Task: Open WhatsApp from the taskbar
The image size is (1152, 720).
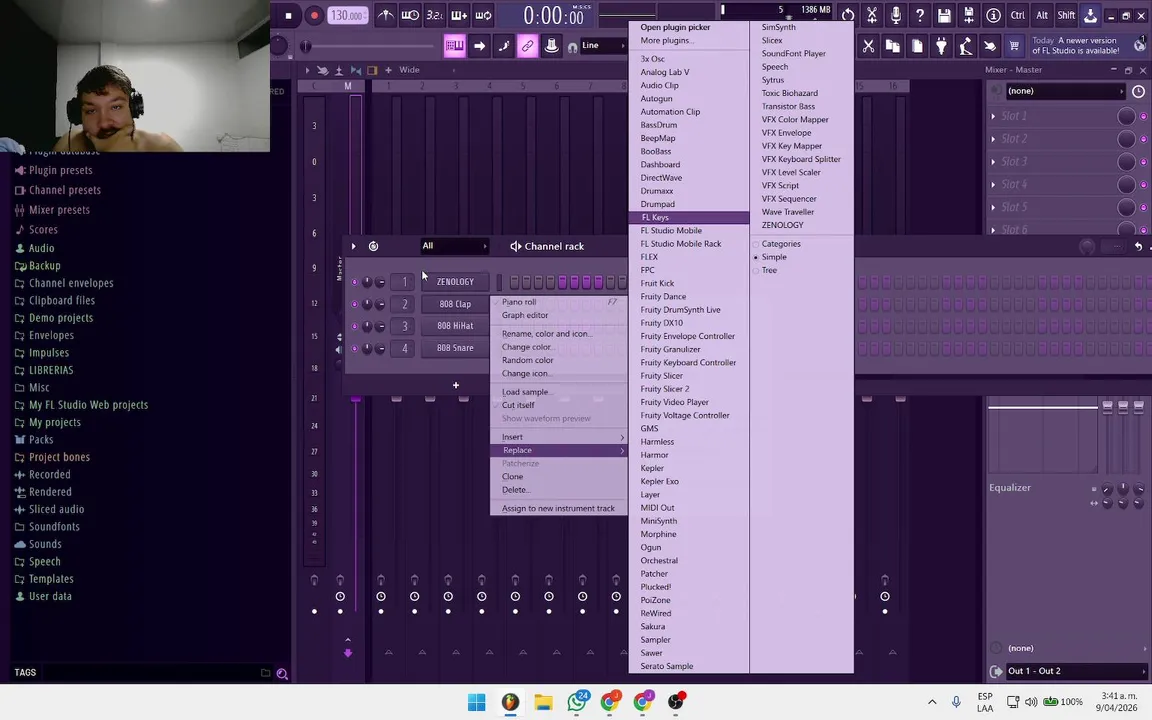Action: pyautogui.click(x=577, y=702)
